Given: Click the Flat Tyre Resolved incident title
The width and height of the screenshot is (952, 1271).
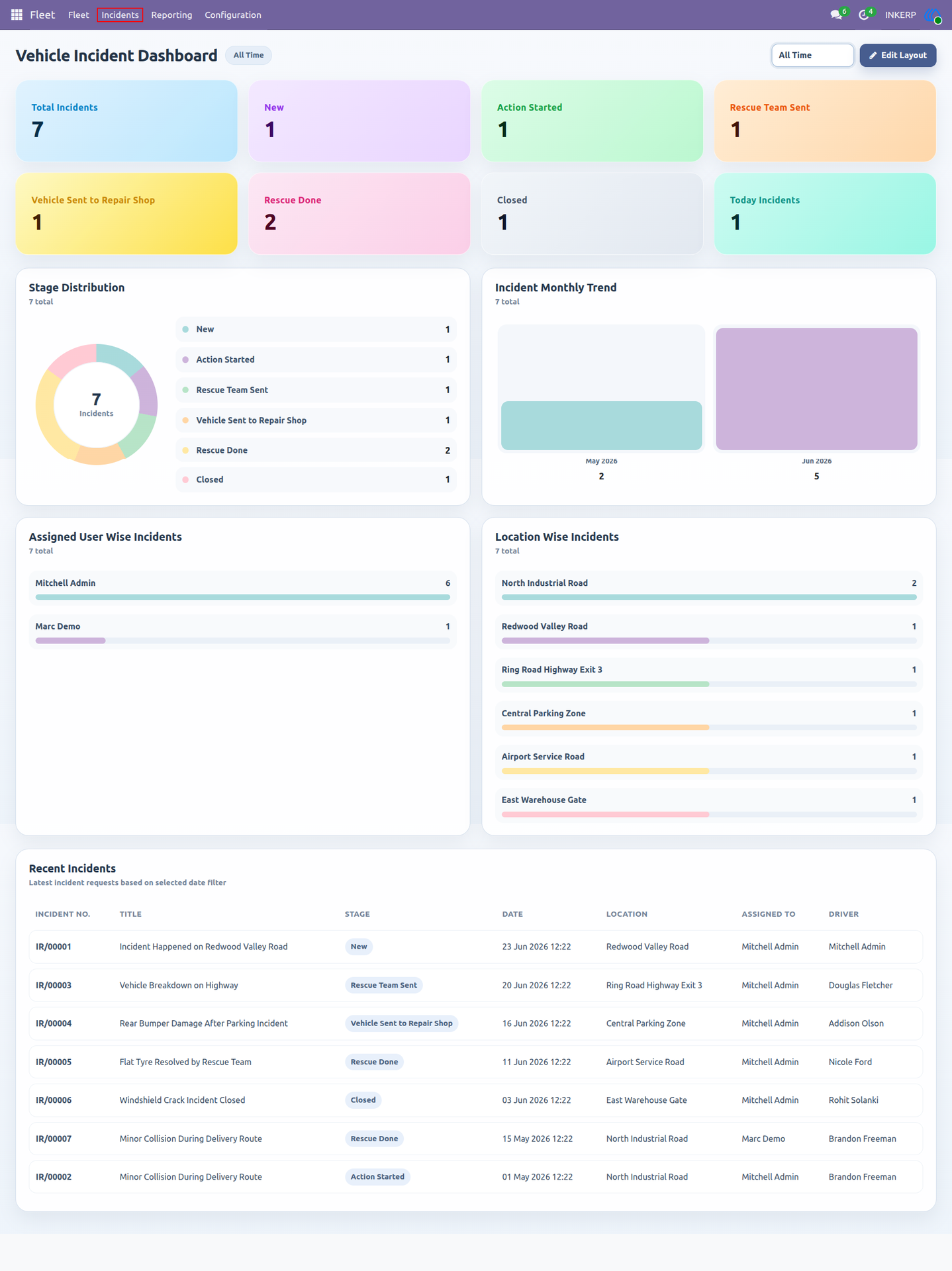Looking at the screenshot, I should click(185, 1062).
